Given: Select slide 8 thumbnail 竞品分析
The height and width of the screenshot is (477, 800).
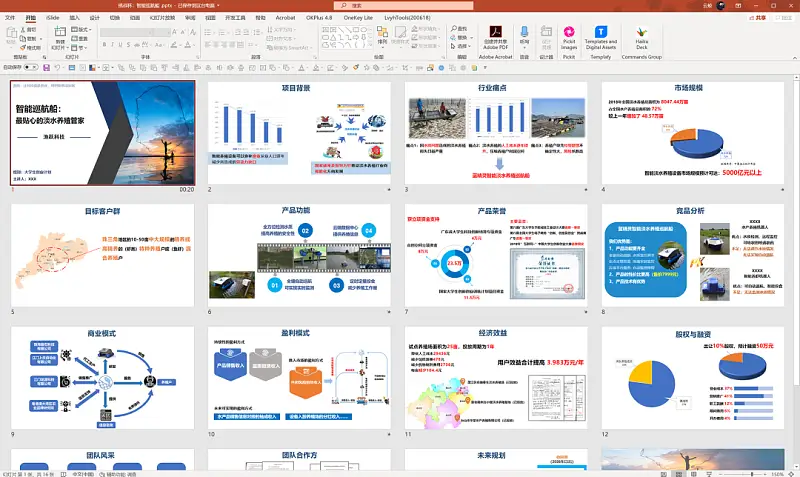Looking at the screenshot, I should click(692, 255).
